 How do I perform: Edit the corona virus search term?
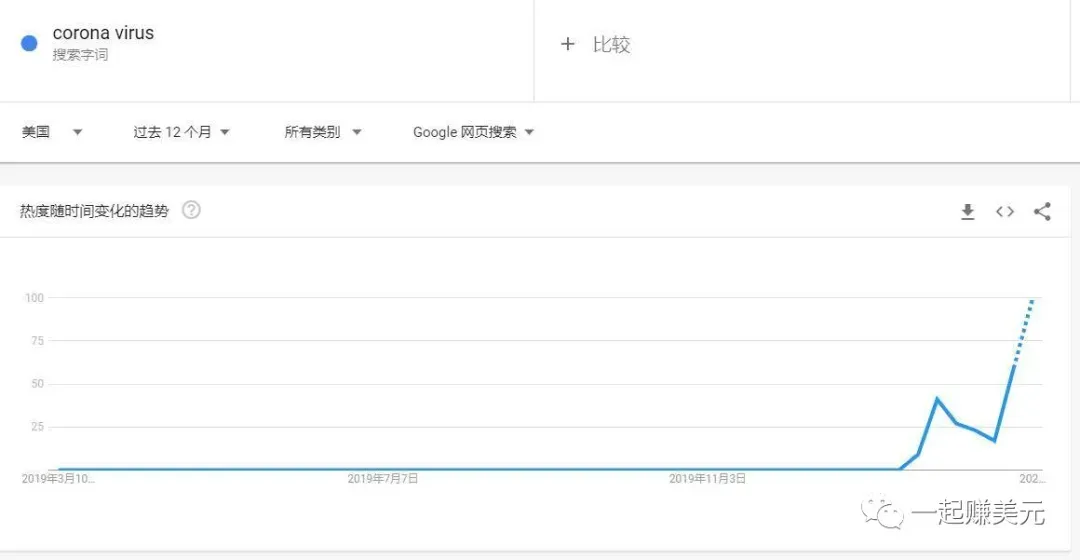pos(103,32)
